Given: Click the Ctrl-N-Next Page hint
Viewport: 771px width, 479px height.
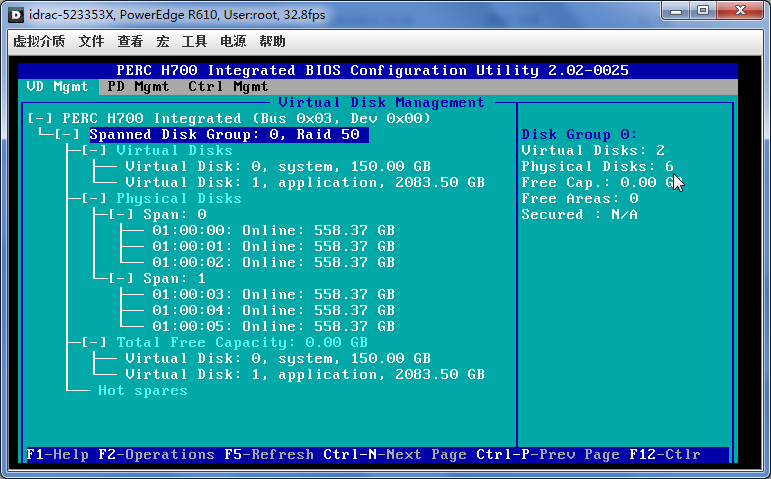Looking at the screenshot, I should pos(395,454).
